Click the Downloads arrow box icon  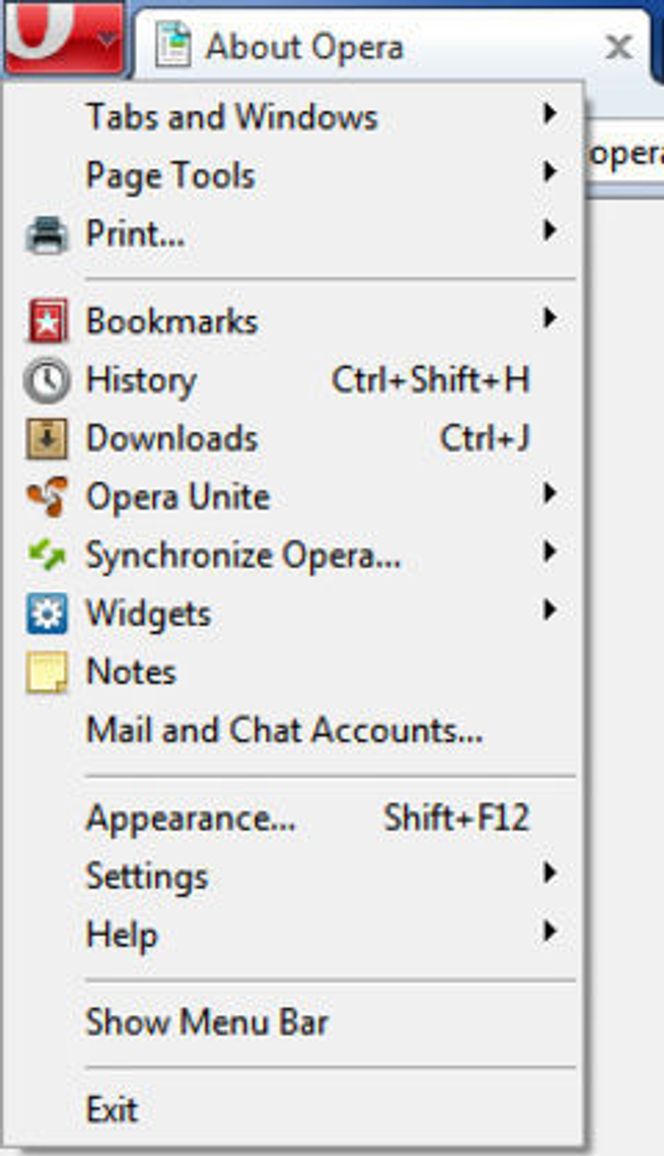click(x=47, y=439)
